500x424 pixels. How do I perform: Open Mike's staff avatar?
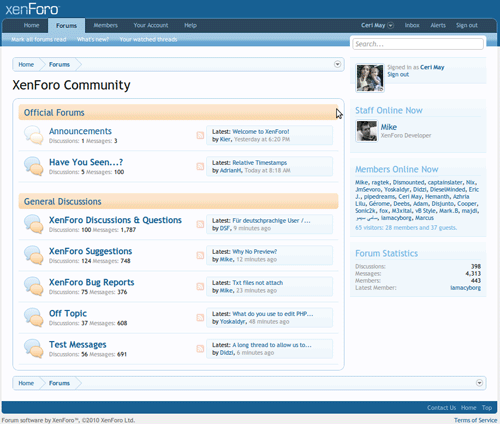pos(367,131)
